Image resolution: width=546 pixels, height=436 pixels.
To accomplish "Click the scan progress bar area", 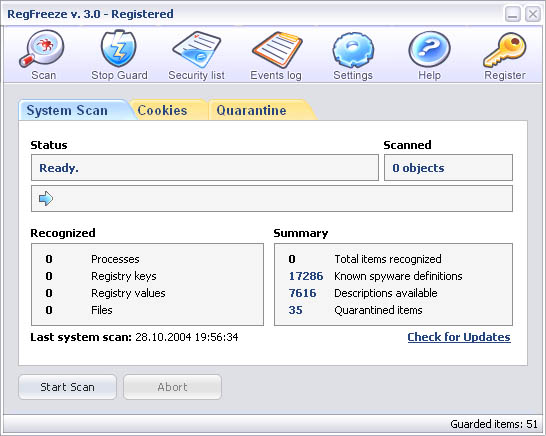I will click(x=272, y=198).
